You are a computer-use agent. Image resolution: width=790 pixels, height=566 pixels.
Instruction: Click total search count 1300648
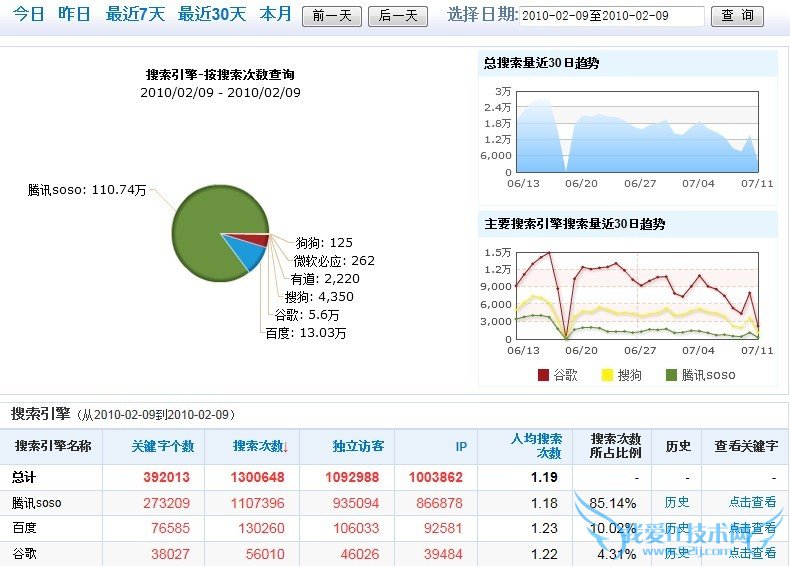pos(257,477)
